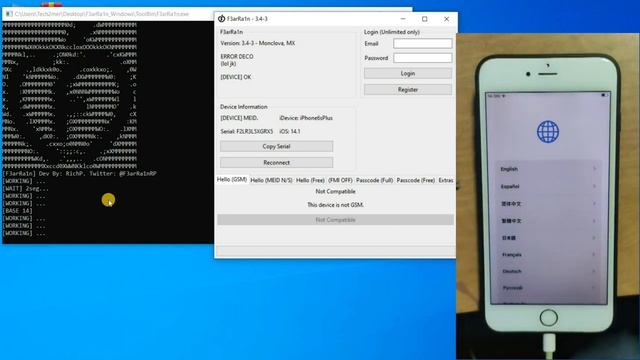Image resolution: width=640 pixels, height=360 pixels.
Task: Click the console window icon in title bar
Action: 9,14
